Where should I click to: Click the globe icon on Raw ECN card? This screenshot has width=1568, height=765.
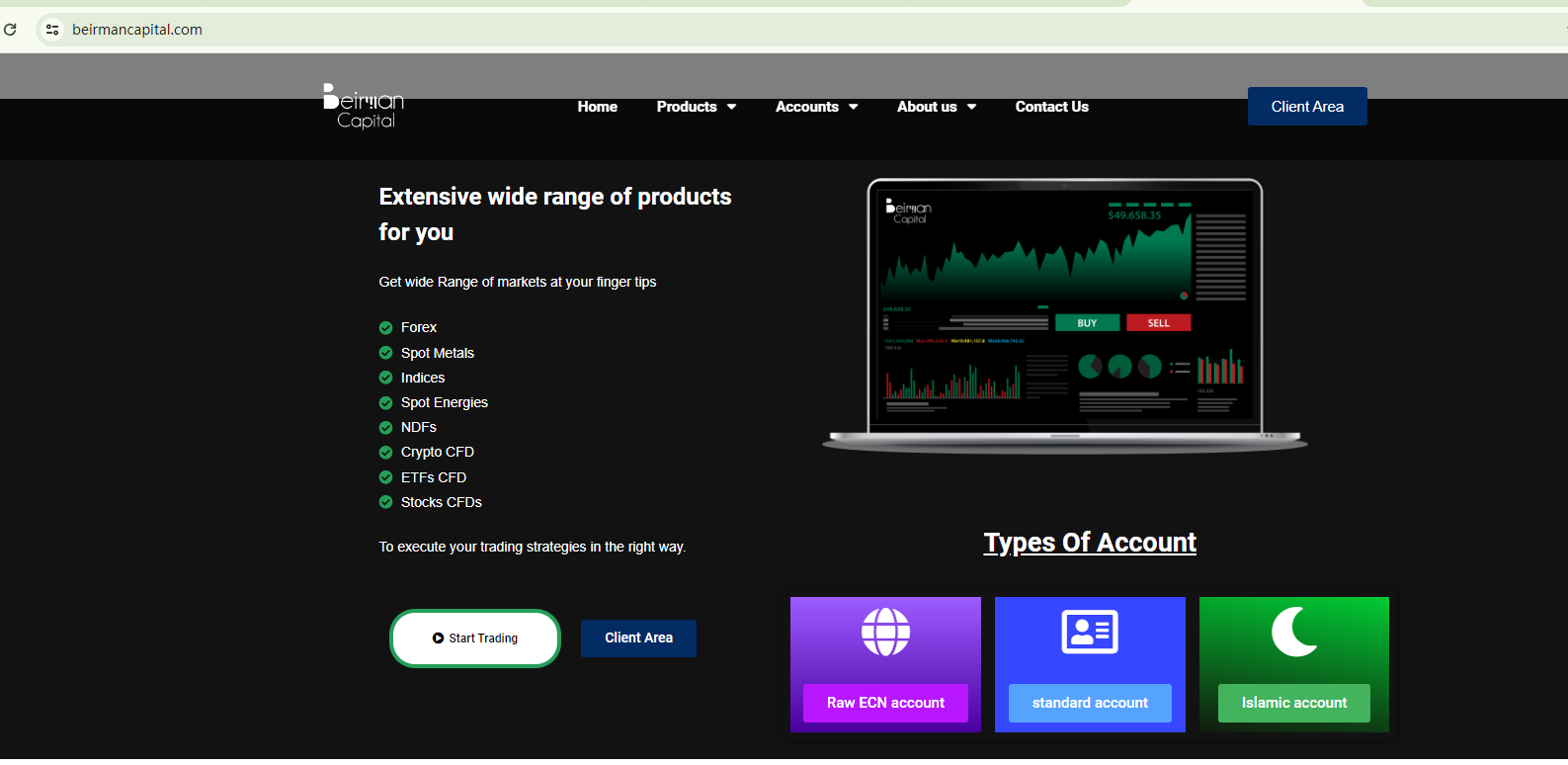[x=885, y=632]
